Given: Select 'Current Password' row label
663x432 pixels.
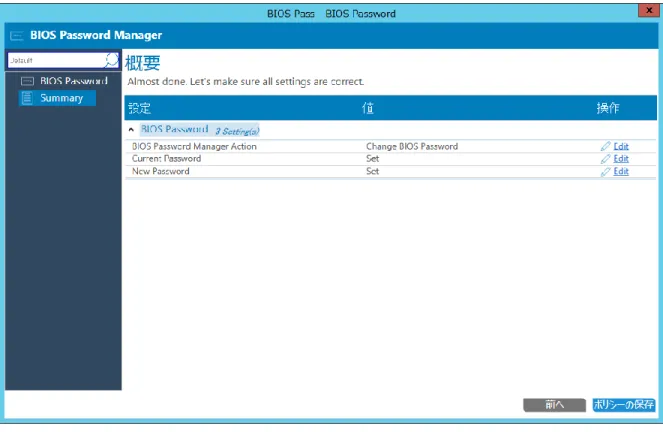Looking at the screenshot, I should 166,159.
